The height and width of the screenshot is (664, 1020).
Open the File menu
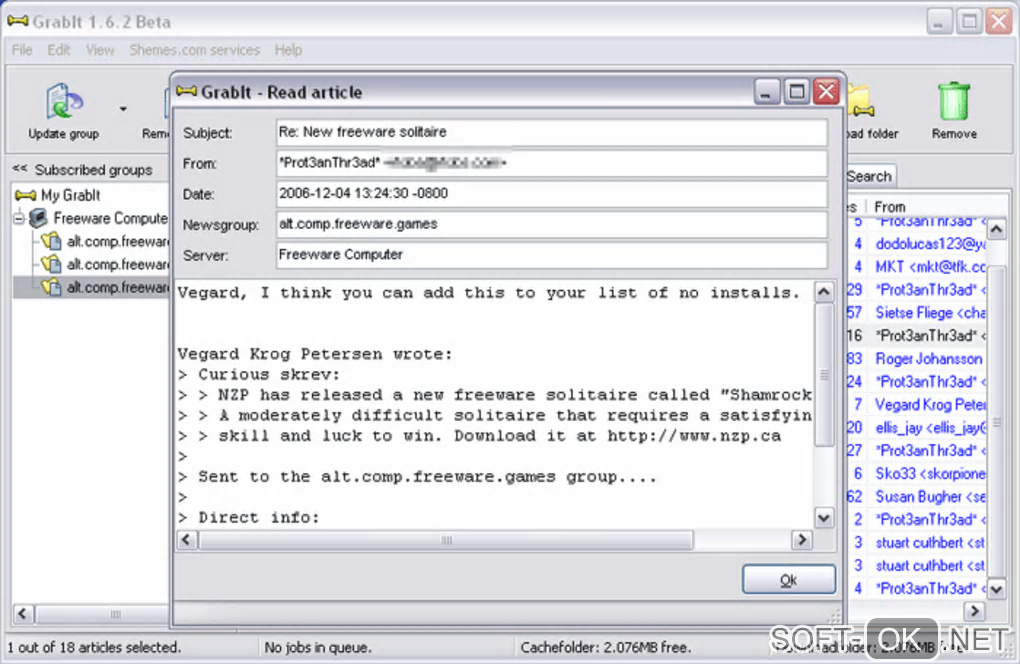[x=21, y=50]
